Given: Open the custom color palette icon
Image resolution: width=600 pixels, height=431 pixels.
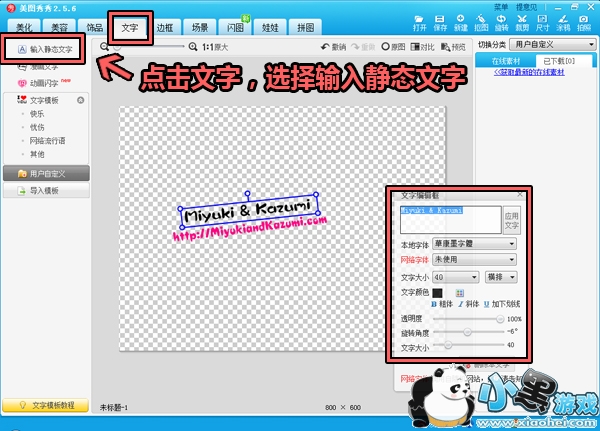Looking at the screenshot, I should tap(460, 293).
